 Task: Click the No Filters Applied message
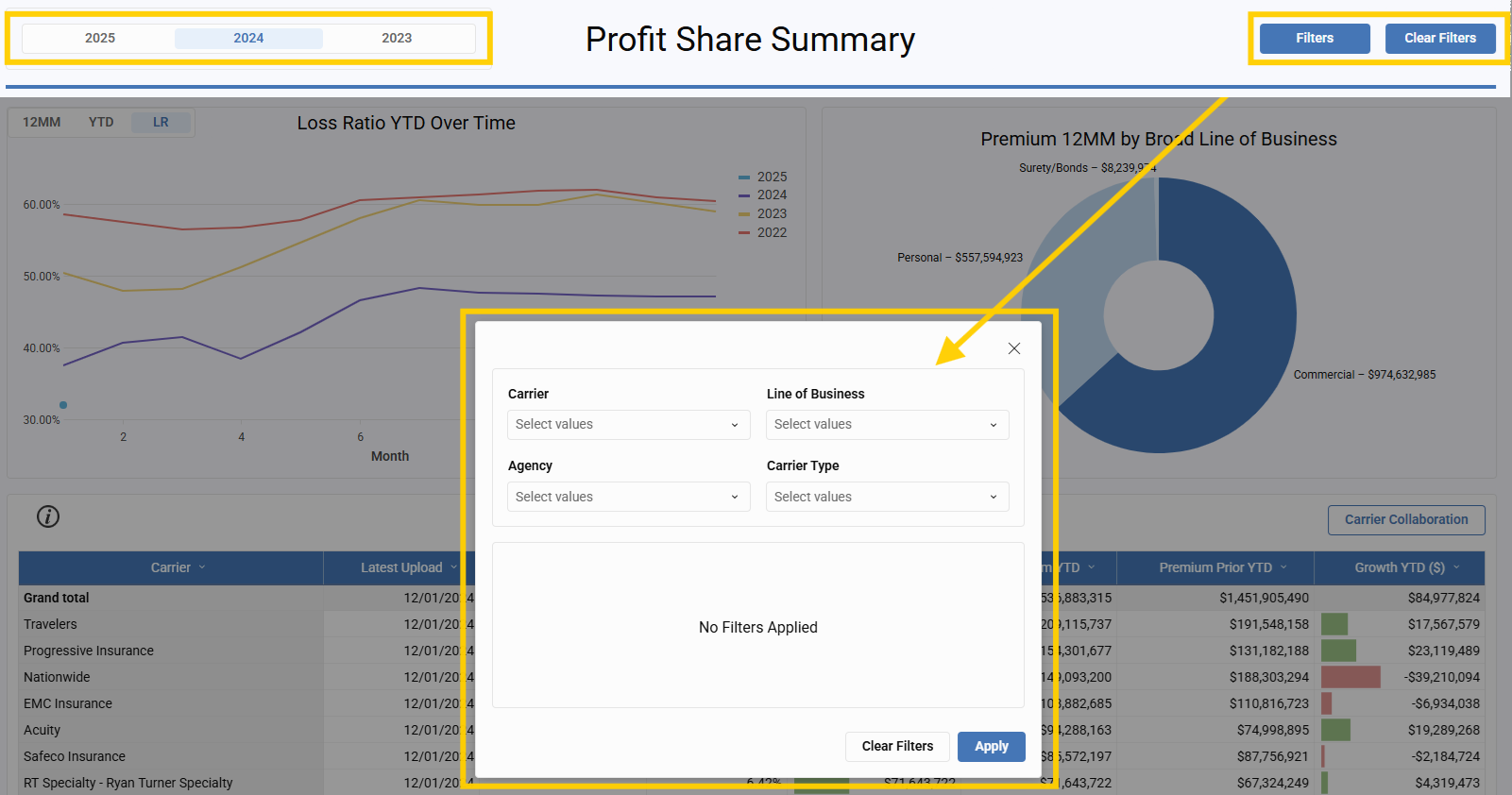758,627
